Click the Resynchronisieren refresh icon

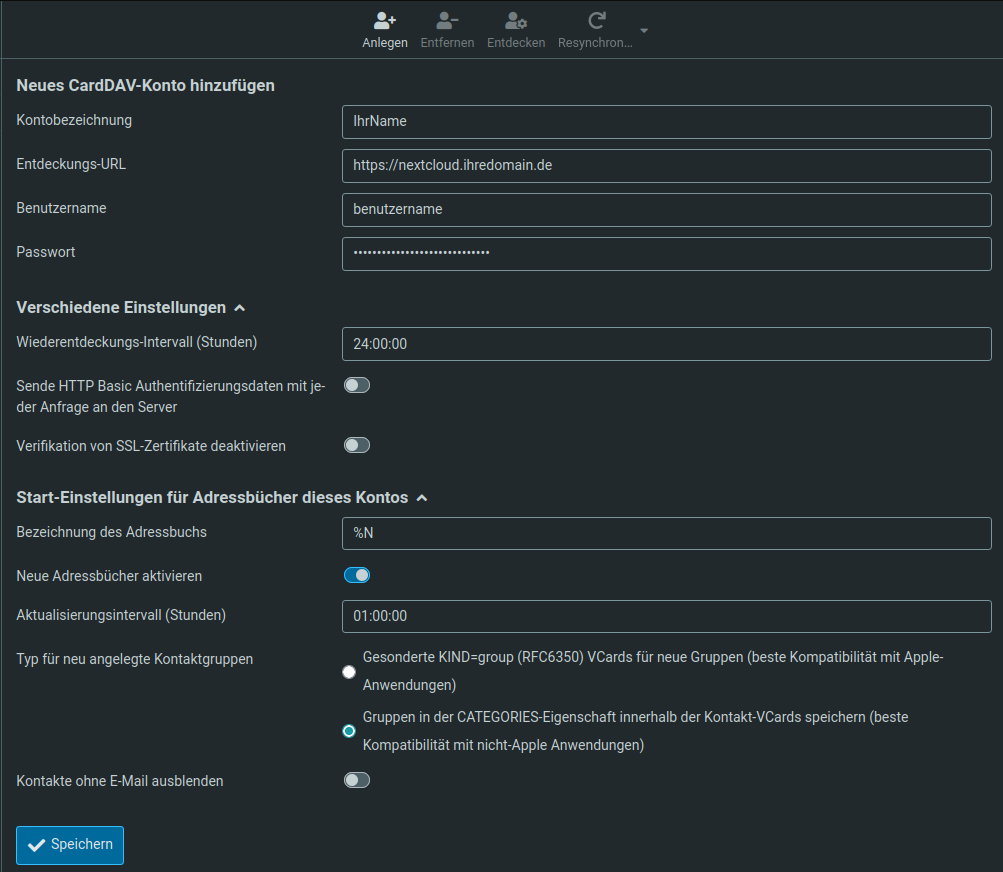click(x=596, y=21)
